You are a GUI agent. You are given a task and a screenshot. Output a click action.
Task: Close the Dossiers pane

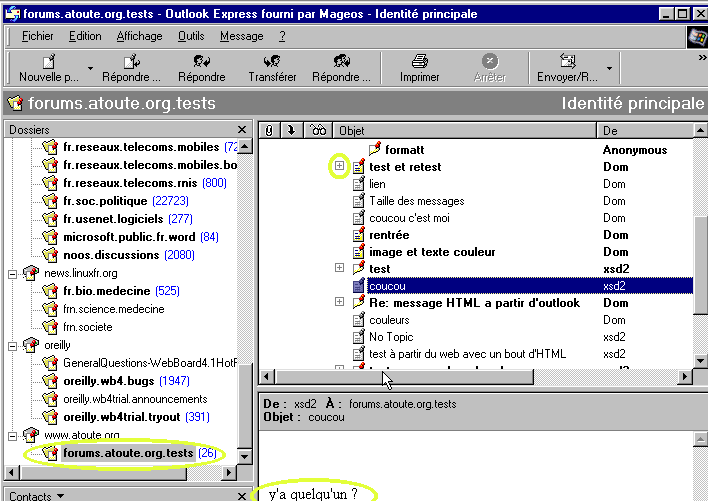[x=242, y=130]
